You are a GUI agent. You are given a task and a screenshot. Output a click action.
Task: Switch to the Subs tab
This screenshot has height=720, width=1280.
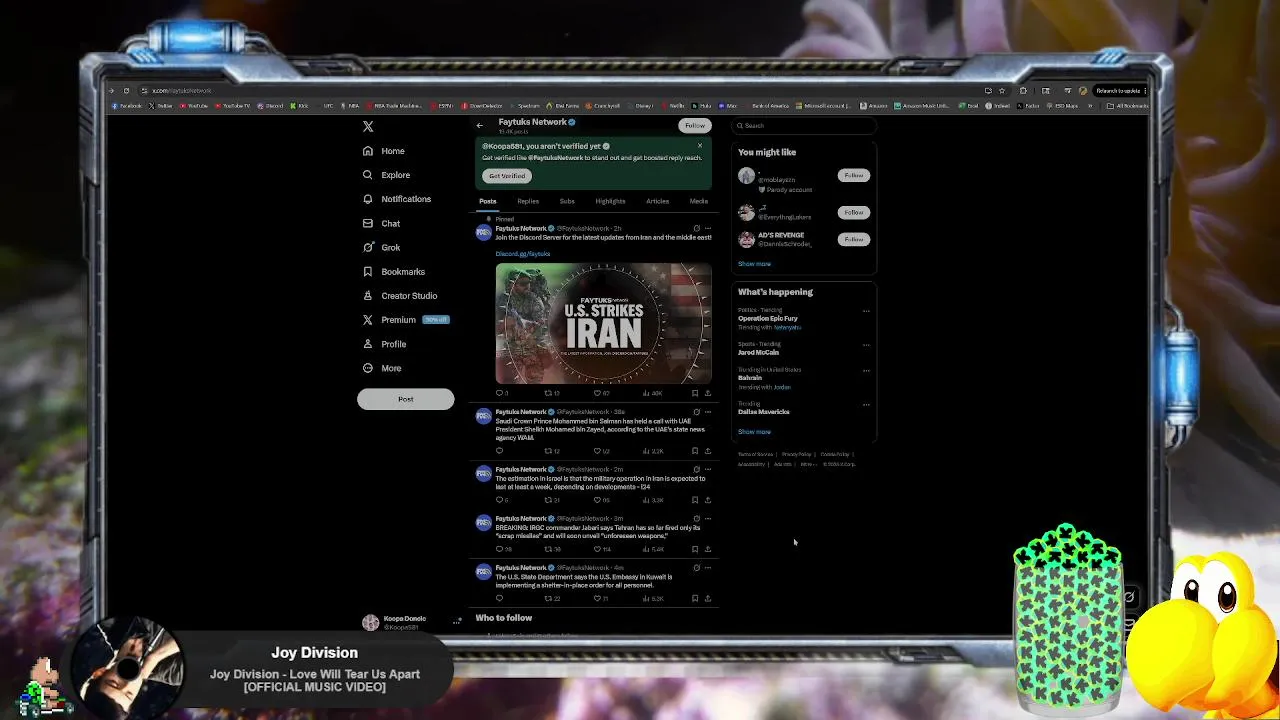[567, 201]
